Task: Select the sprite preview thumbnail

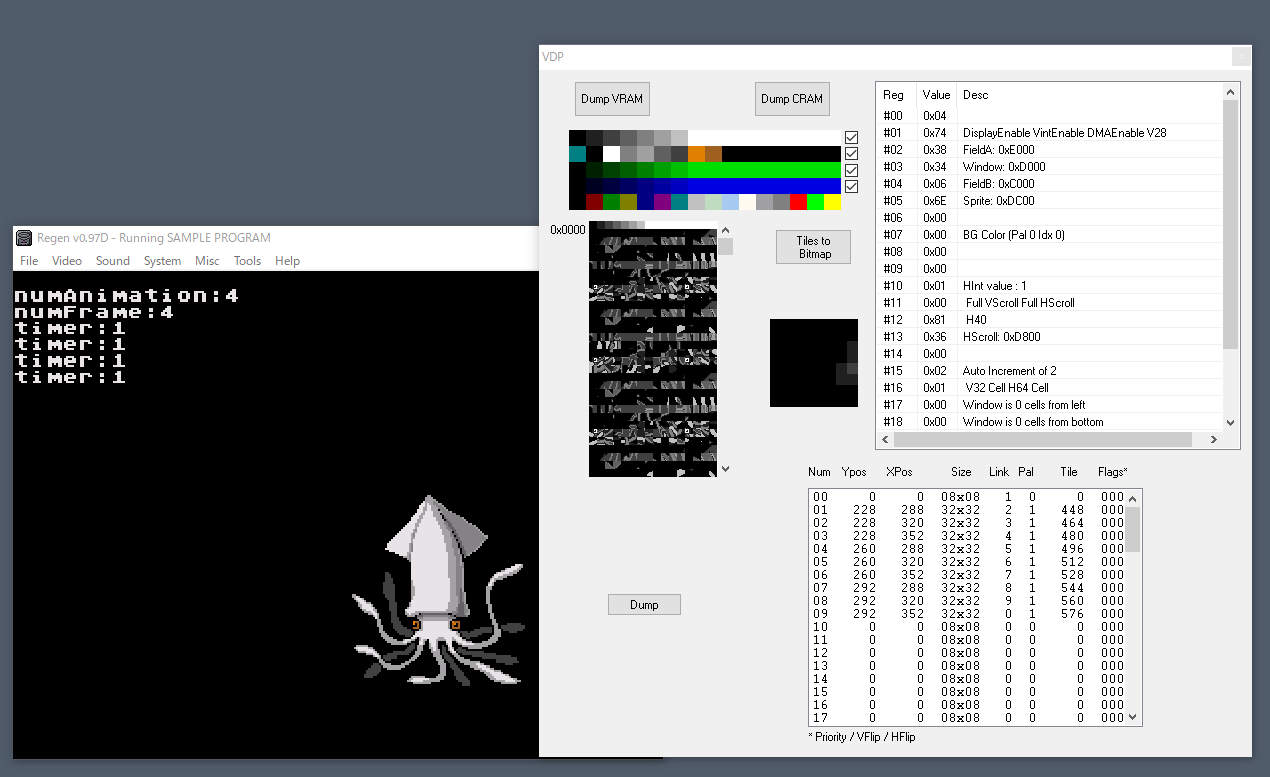Action: click(814, 363)
